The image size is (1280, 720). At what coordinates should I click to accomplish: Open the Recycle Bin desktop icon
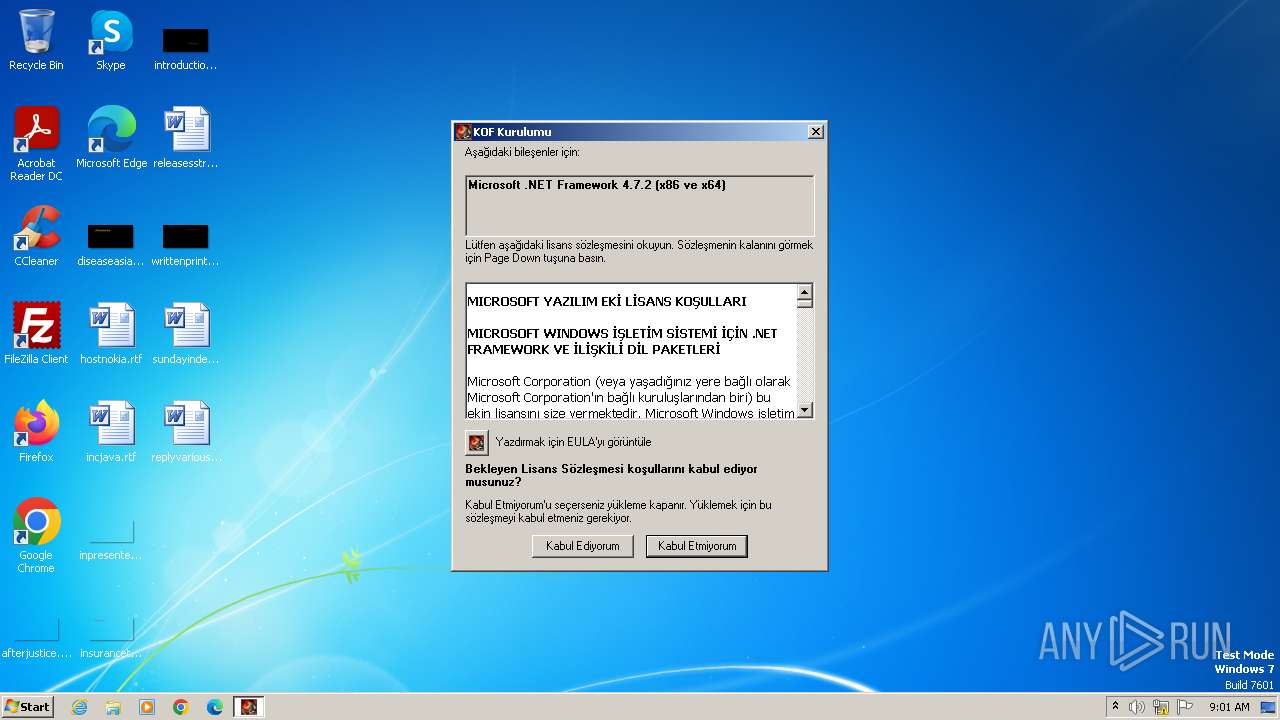click(36, 42)
